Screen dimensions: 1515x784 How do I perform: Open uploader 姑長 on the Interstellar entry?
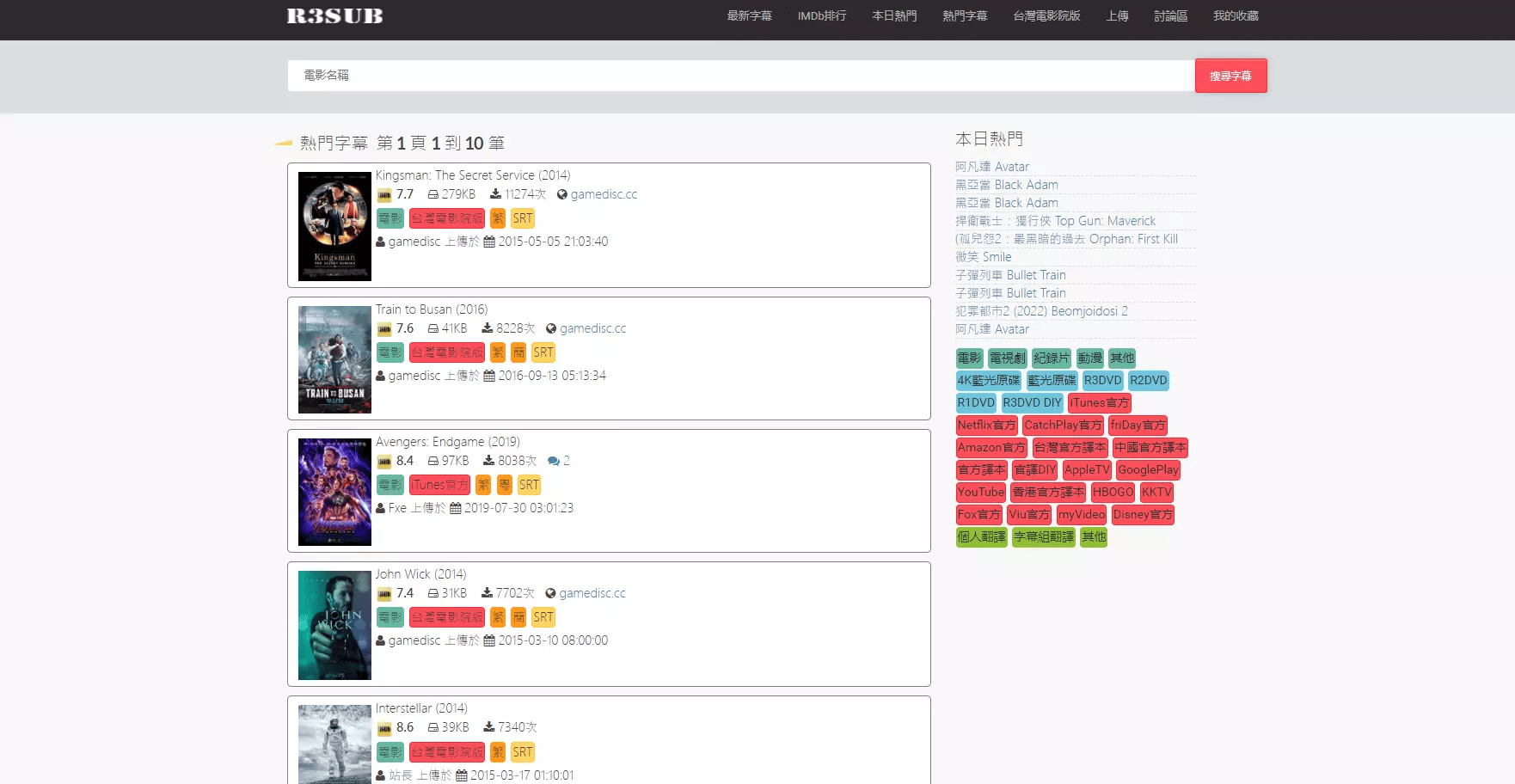[x=401, y=775]
